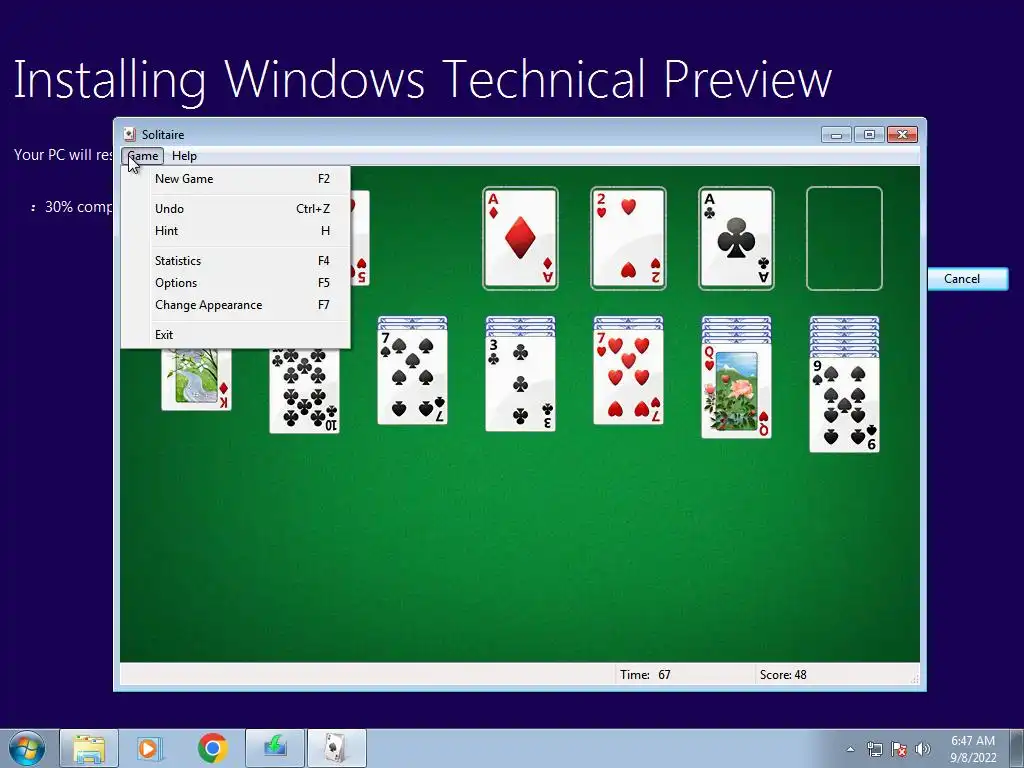Viewport: 1024px width, 768px height.
Task: Grab the Solitaire window resize grip
Action: (x=915, y=679)
